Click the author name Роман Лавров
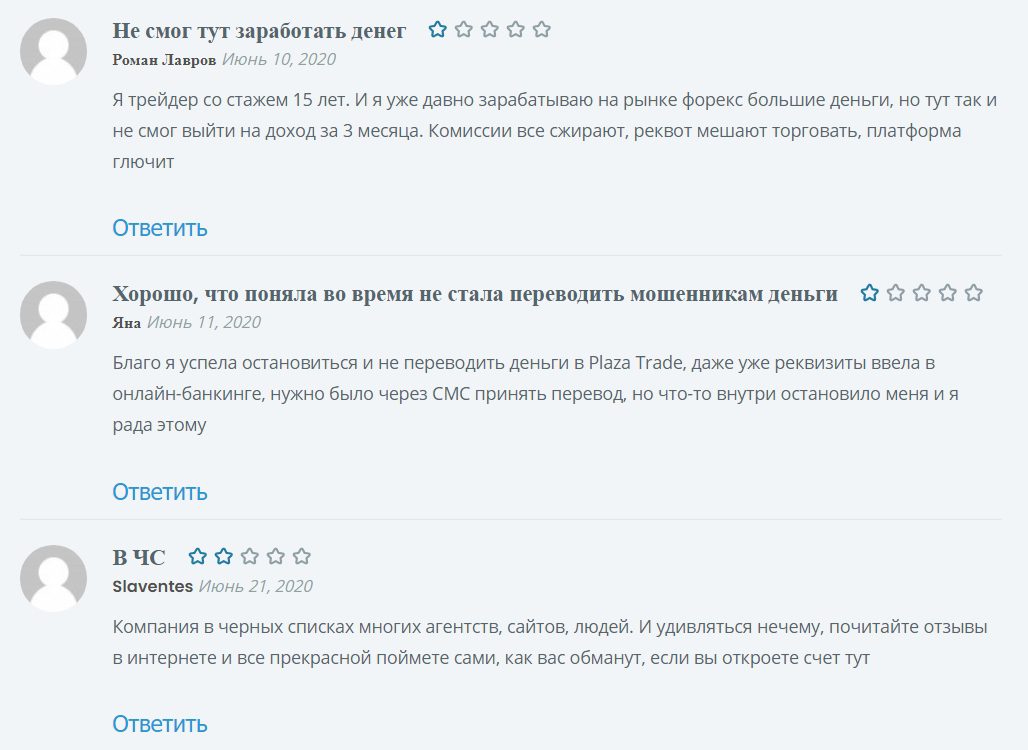 (164, 60)
